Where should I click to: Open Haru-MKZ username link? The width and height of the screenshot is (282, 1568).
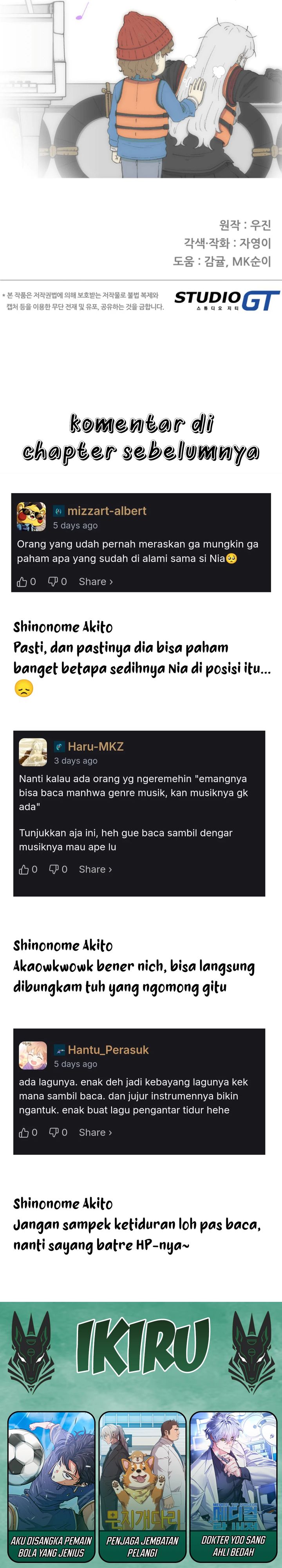click(x=96, y=746)
